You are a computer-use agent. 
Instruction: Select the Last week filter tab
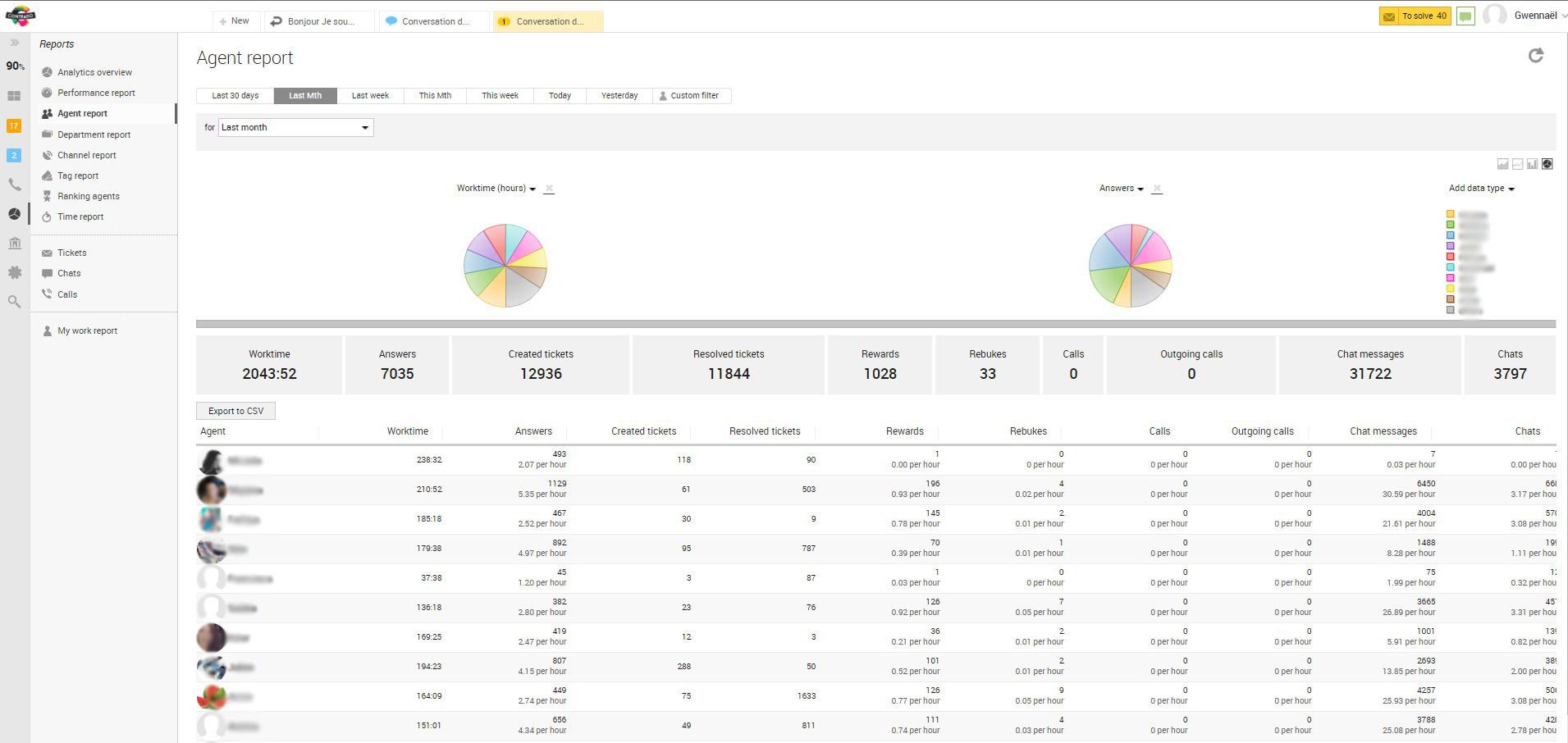tap(370, 96)
